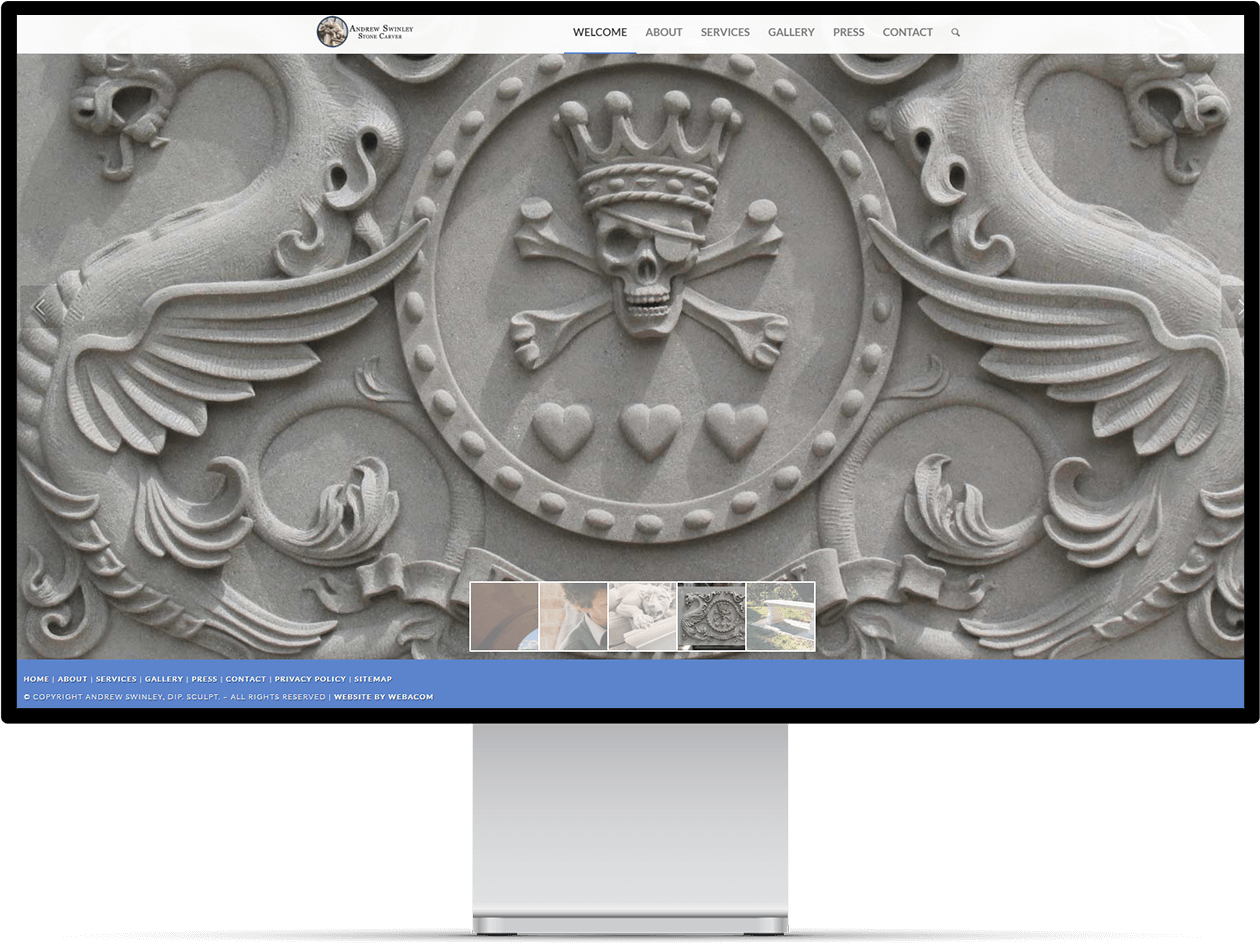
Task: Open the search magnifier icon
Action: 955,32
